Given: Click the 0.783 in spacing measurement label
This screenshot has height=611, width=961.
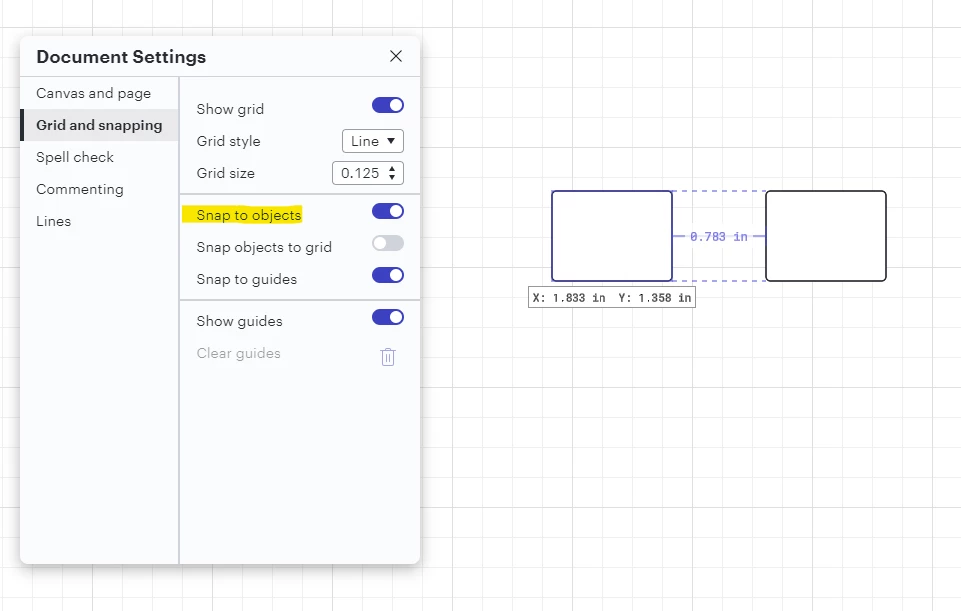Looking at the screenshot, I should pyautogui.click(x=719, y=237).
